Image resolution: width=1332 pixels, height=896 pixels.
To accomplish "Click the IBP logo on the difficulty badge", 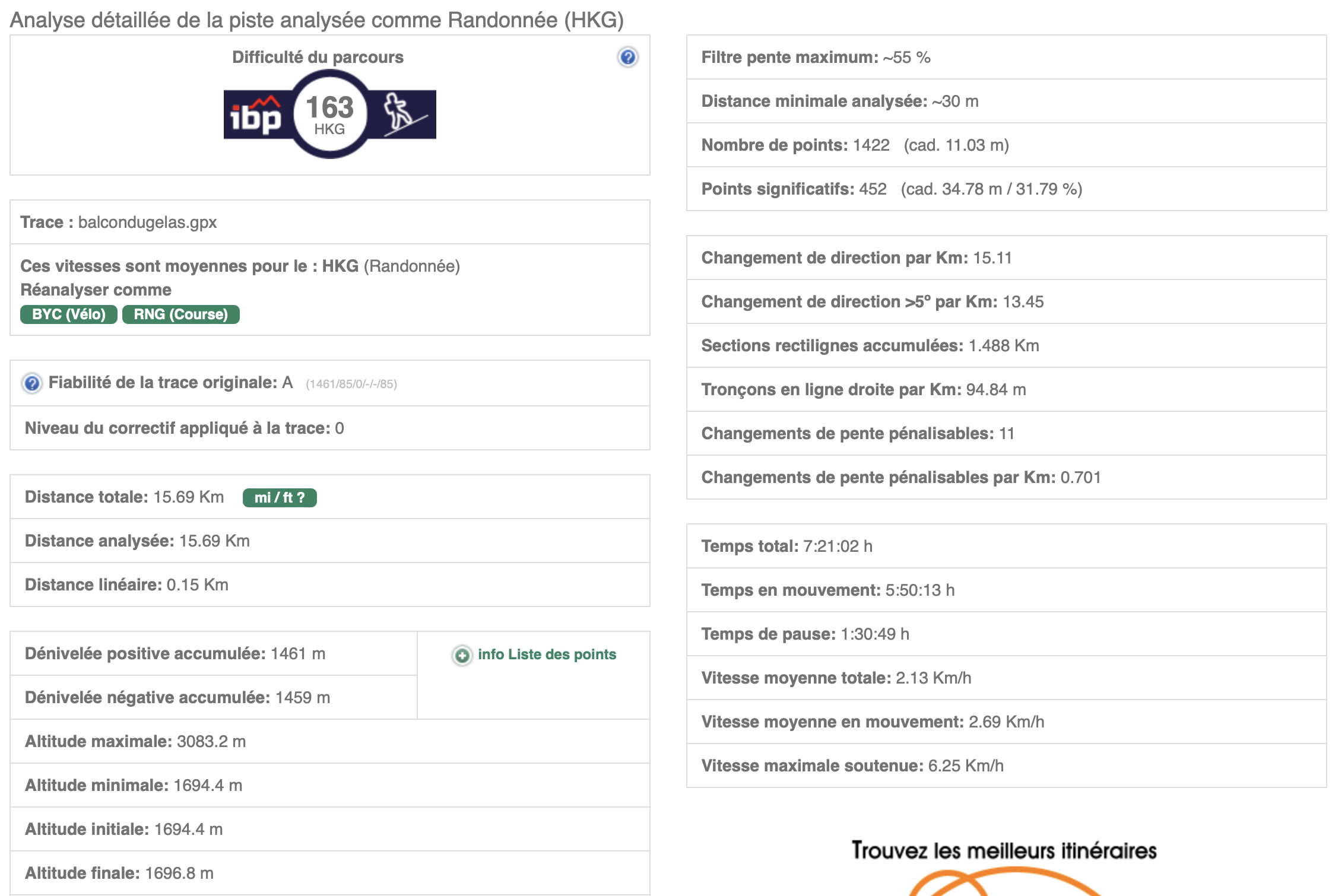I will point(256,116).
